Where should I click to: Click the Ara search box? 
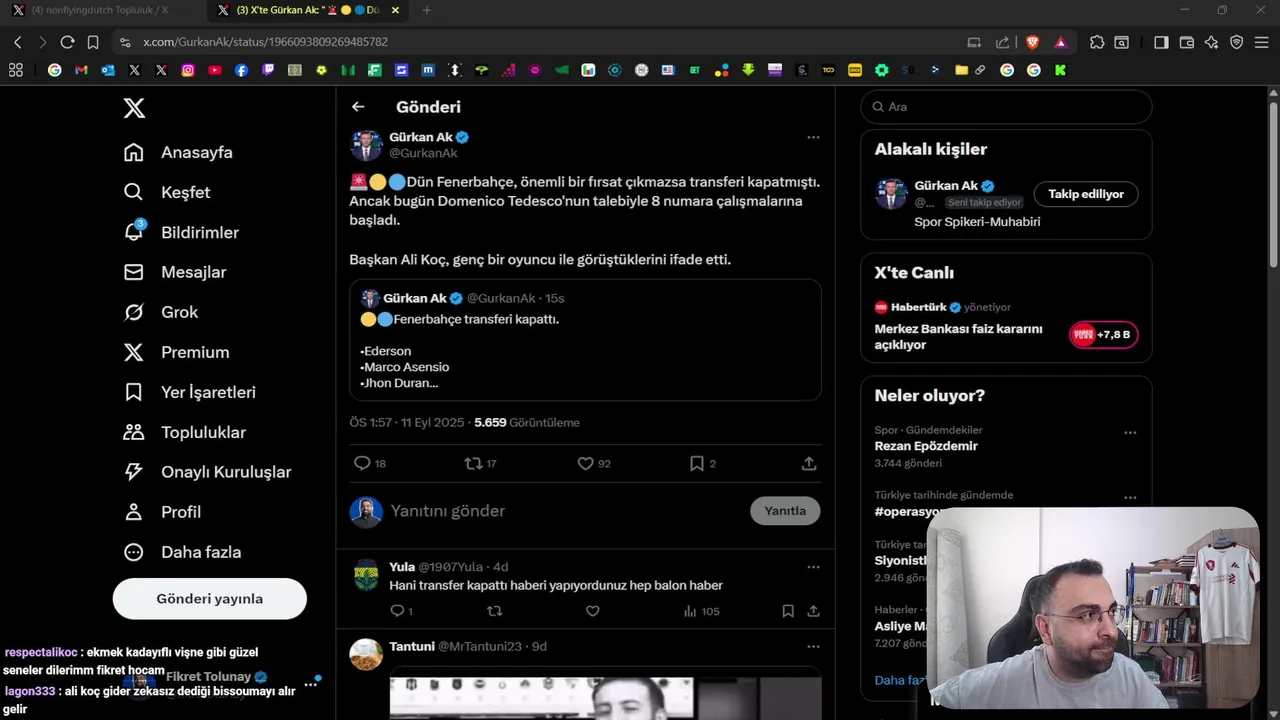1006,107
